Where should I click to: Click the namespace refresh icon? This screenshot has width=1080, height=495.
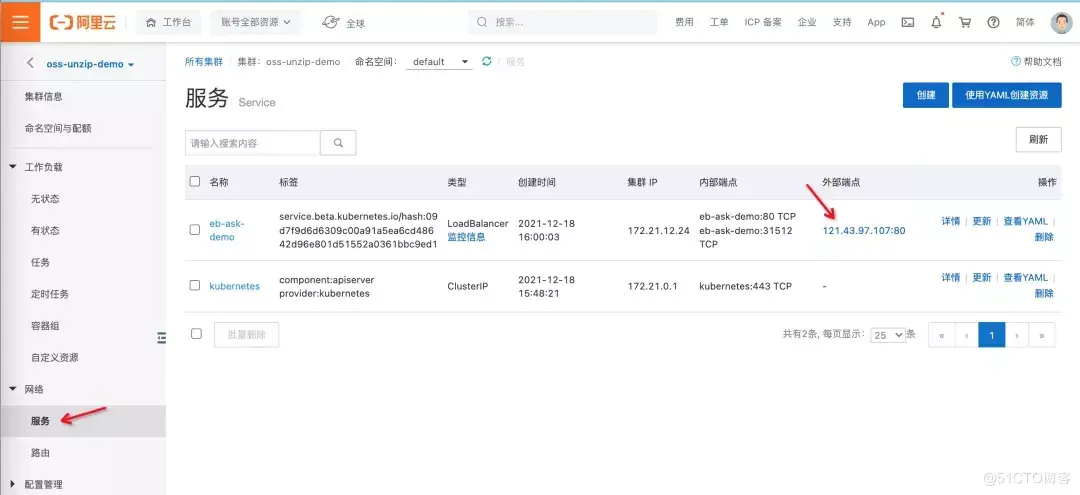[x=486, y=61]
